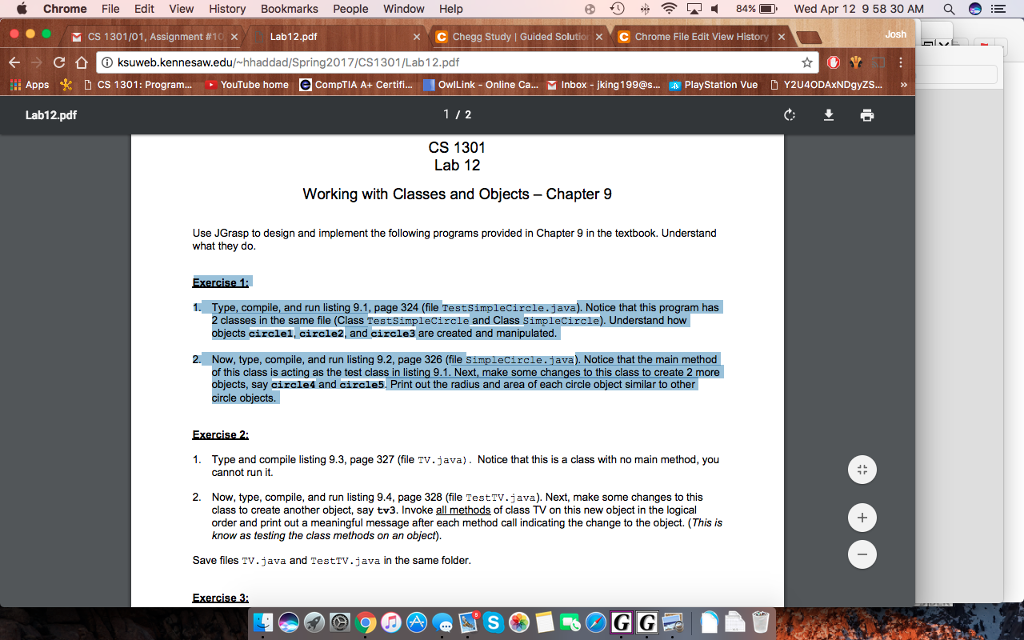This screenshot has height=640, width=1024.
Task: Print the Lab12.pdf document
Action: (866, 115)
